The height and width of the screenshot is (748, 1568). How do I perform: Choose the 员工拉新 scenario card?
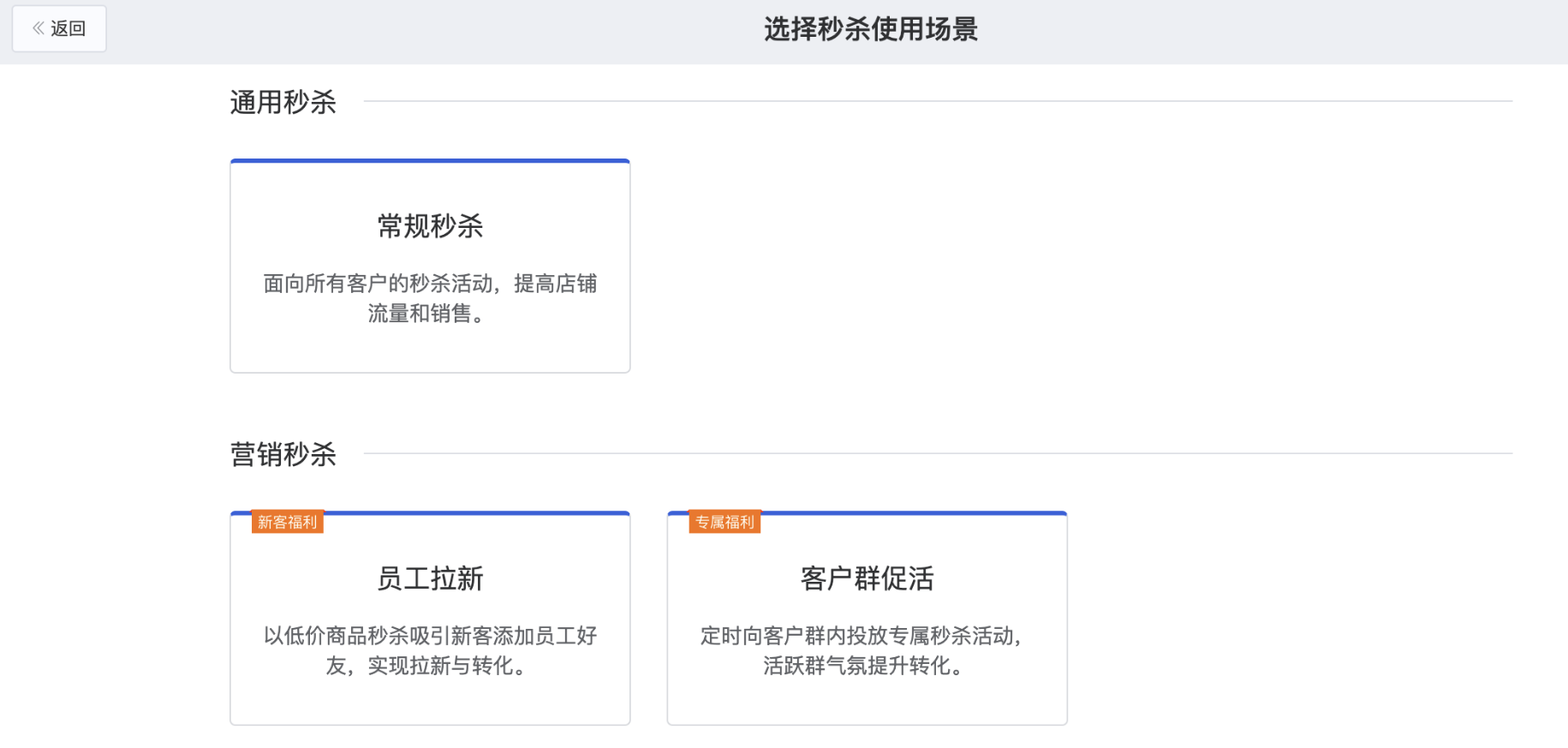point(430,618)
